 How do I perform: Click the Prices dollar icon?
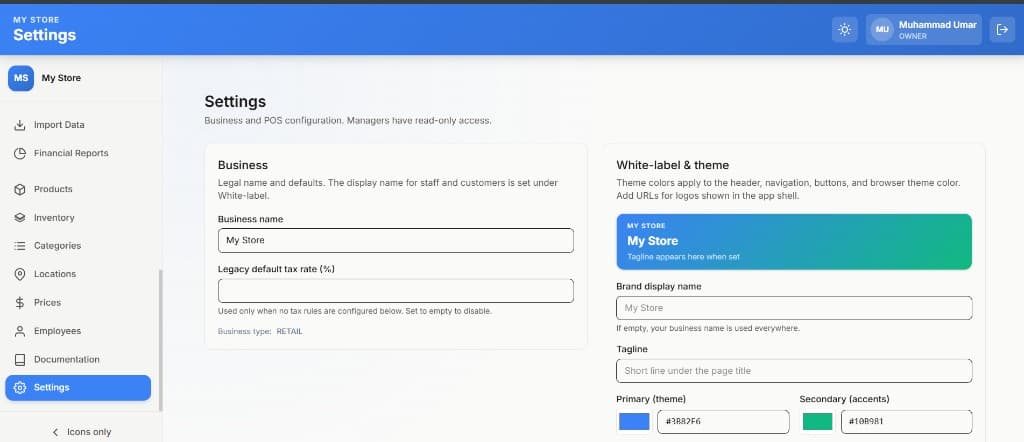point(20,303)
